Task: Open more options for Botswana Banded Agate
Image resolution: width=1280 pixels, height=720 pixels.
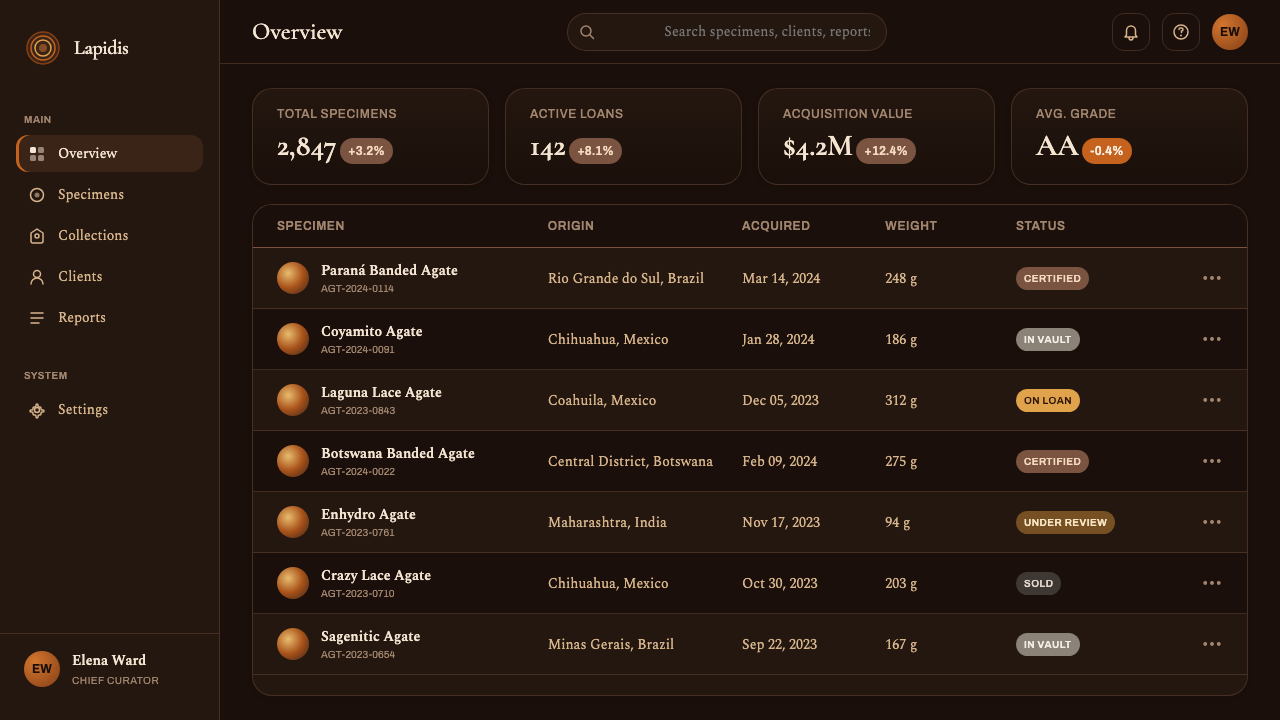Action: point(1212,461)
